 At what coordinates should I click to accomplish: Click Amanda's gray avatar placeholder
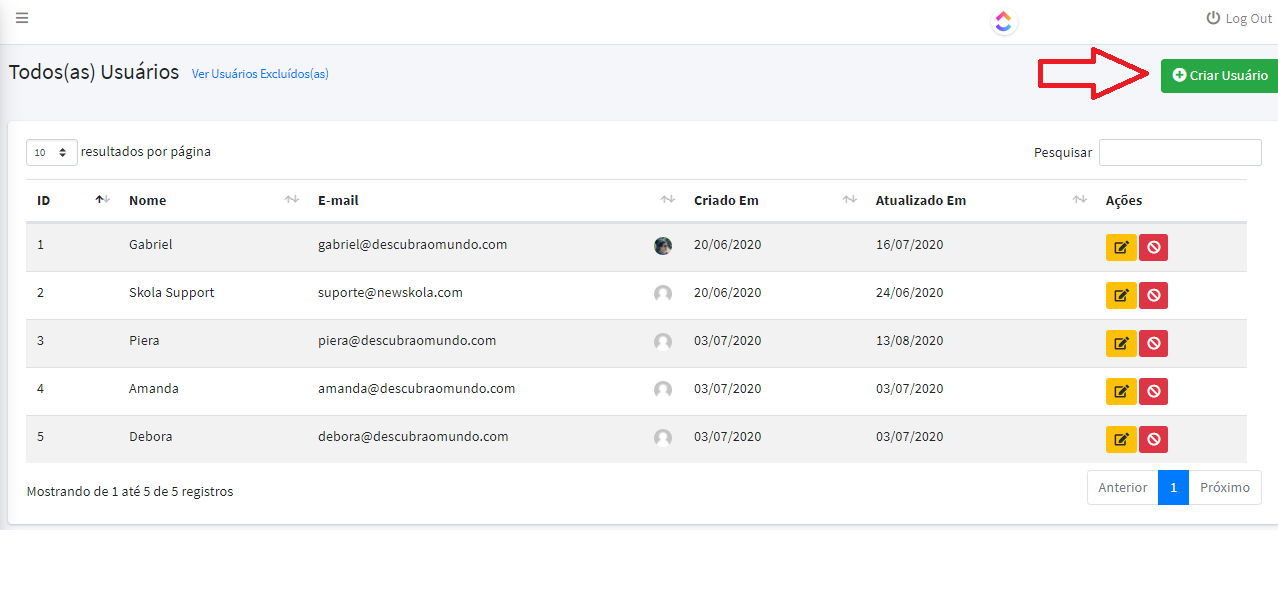click(663, 390)
